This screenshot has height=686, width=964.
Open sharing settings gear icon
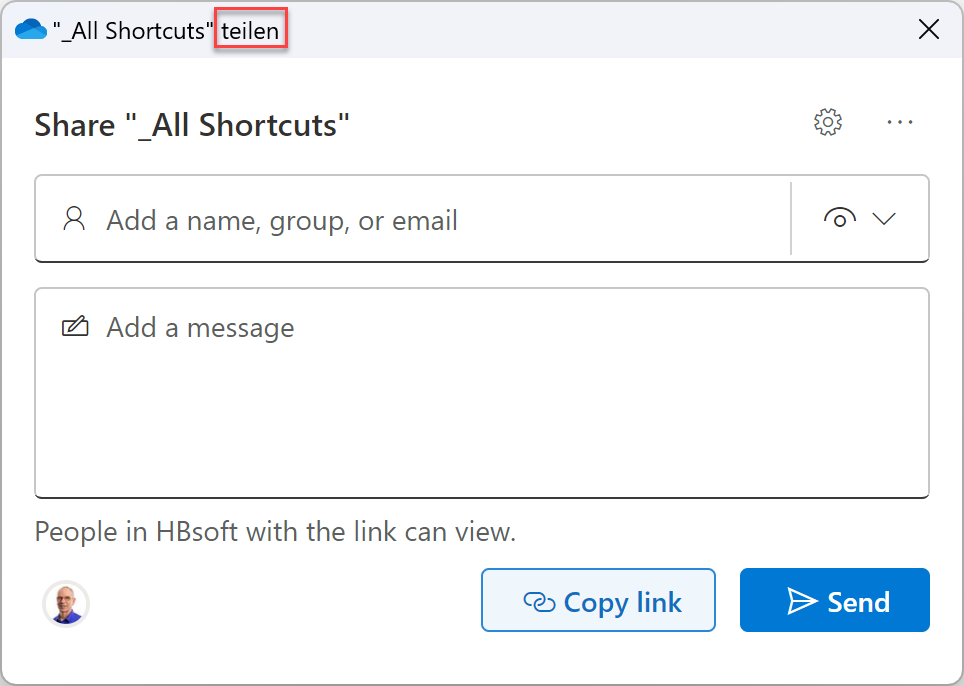(828, 122)
